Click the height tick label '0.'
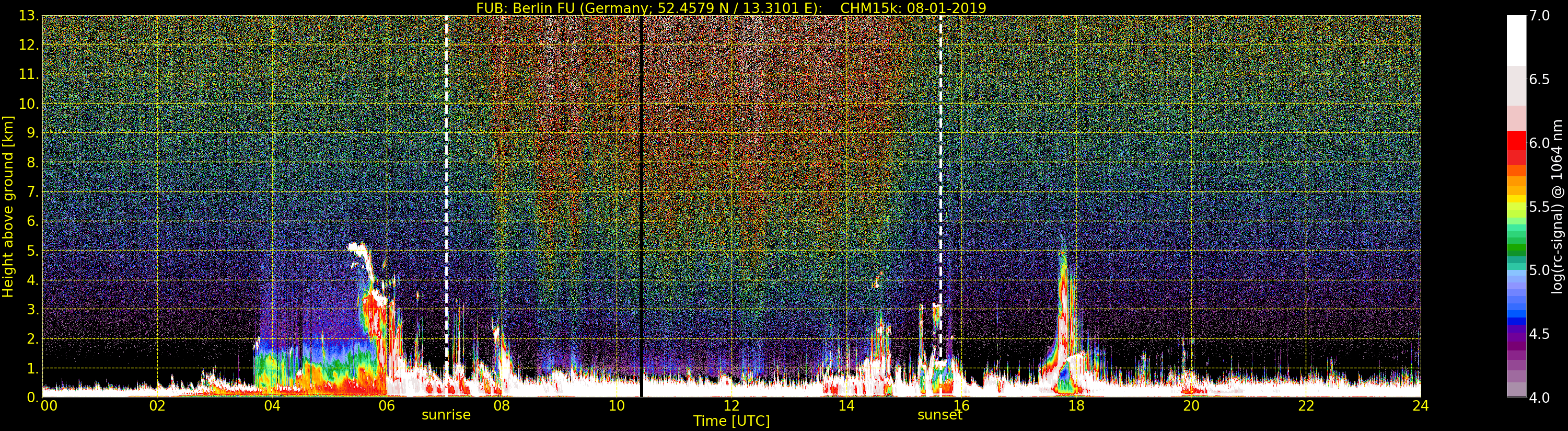Image resolution: width=1568 pixels, height=431 pixels. click(33, 398)
